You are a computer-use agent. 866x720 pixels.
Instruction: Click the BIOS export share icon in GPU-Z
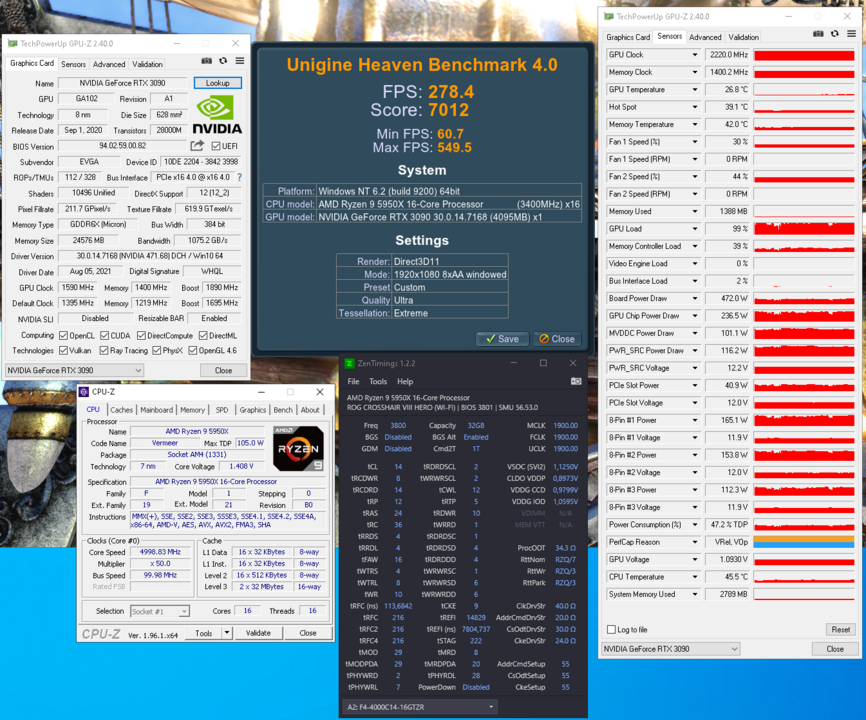(197, 146)
